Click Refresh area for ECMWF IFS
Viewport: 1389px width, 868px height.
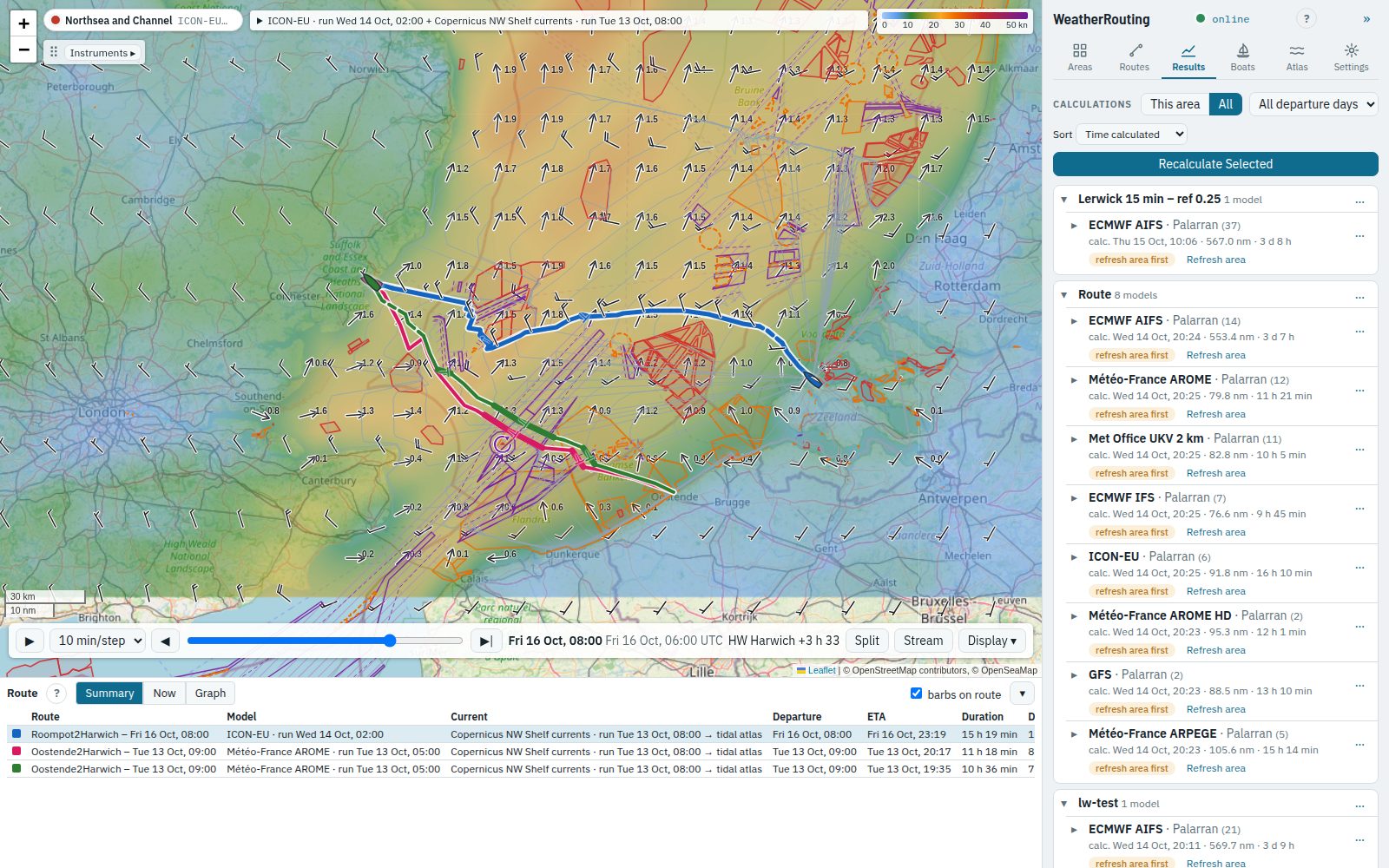coord(1215,532)
